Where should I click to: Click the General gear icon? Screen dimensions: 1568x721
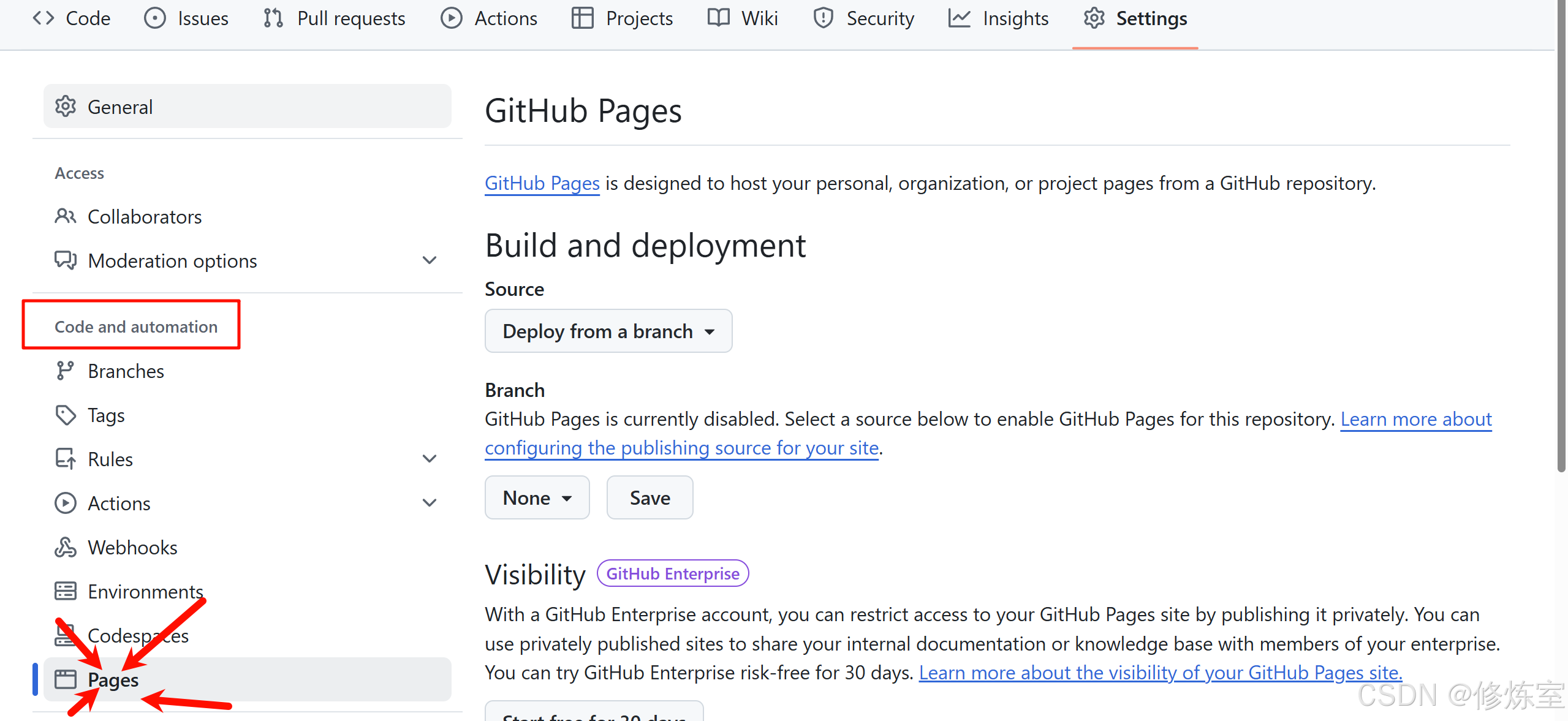click(x=65, y=107)
